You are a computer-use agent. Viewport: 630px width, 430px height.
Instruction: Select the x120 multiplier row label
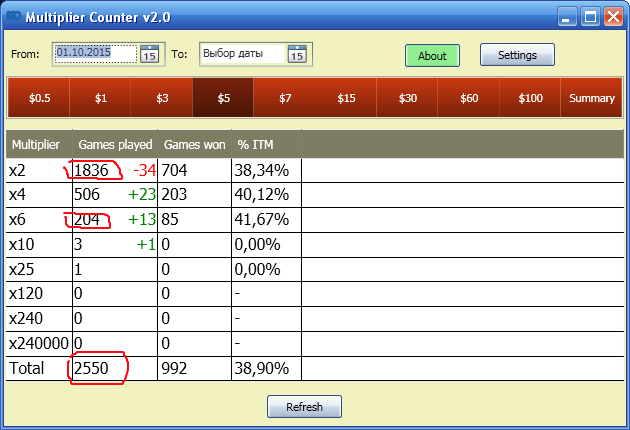[x=26, y=293]
